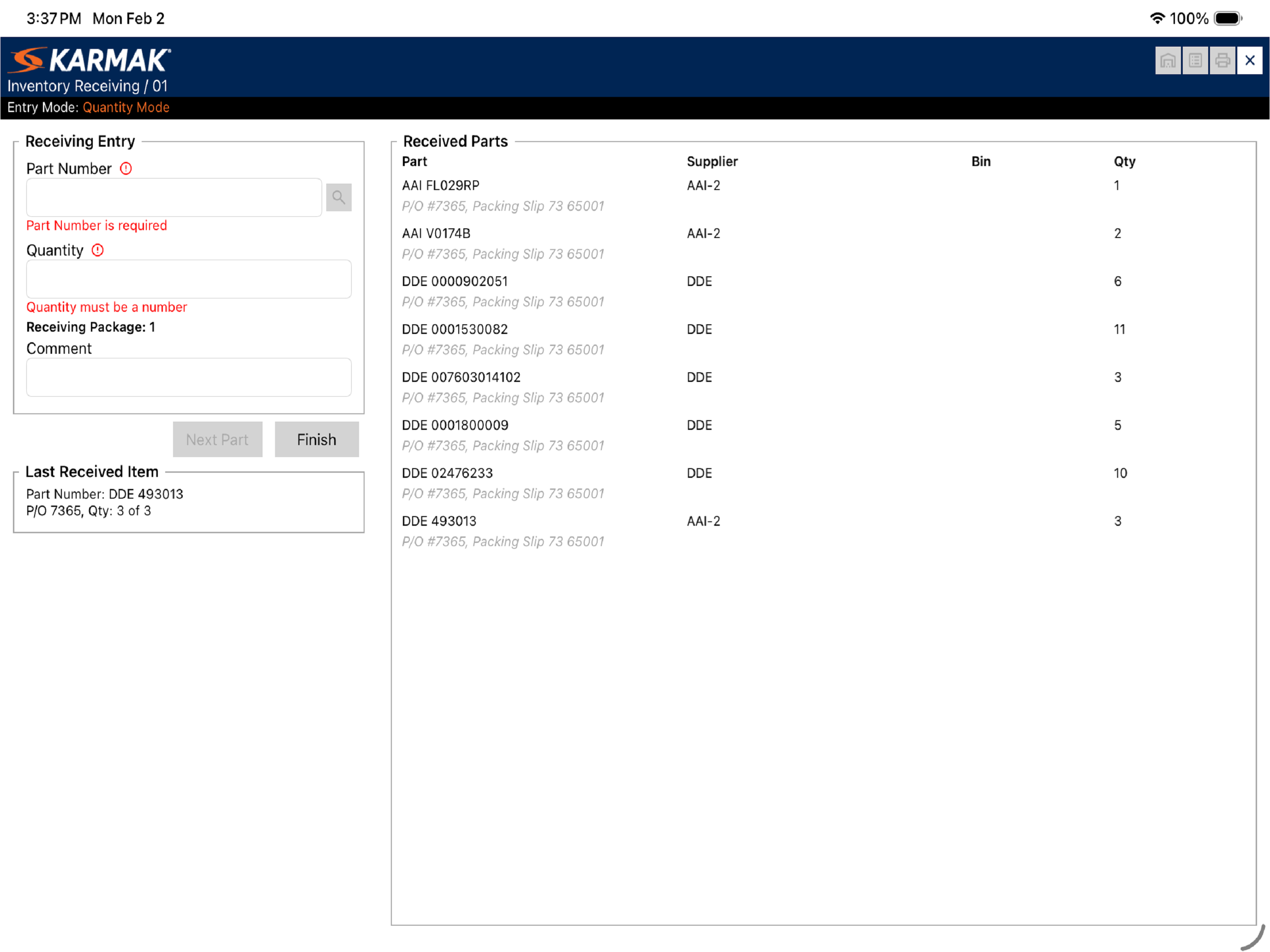Screen dimensions: 1270x952
Task: Click the KARMAK logo
Action: [90, 60]
